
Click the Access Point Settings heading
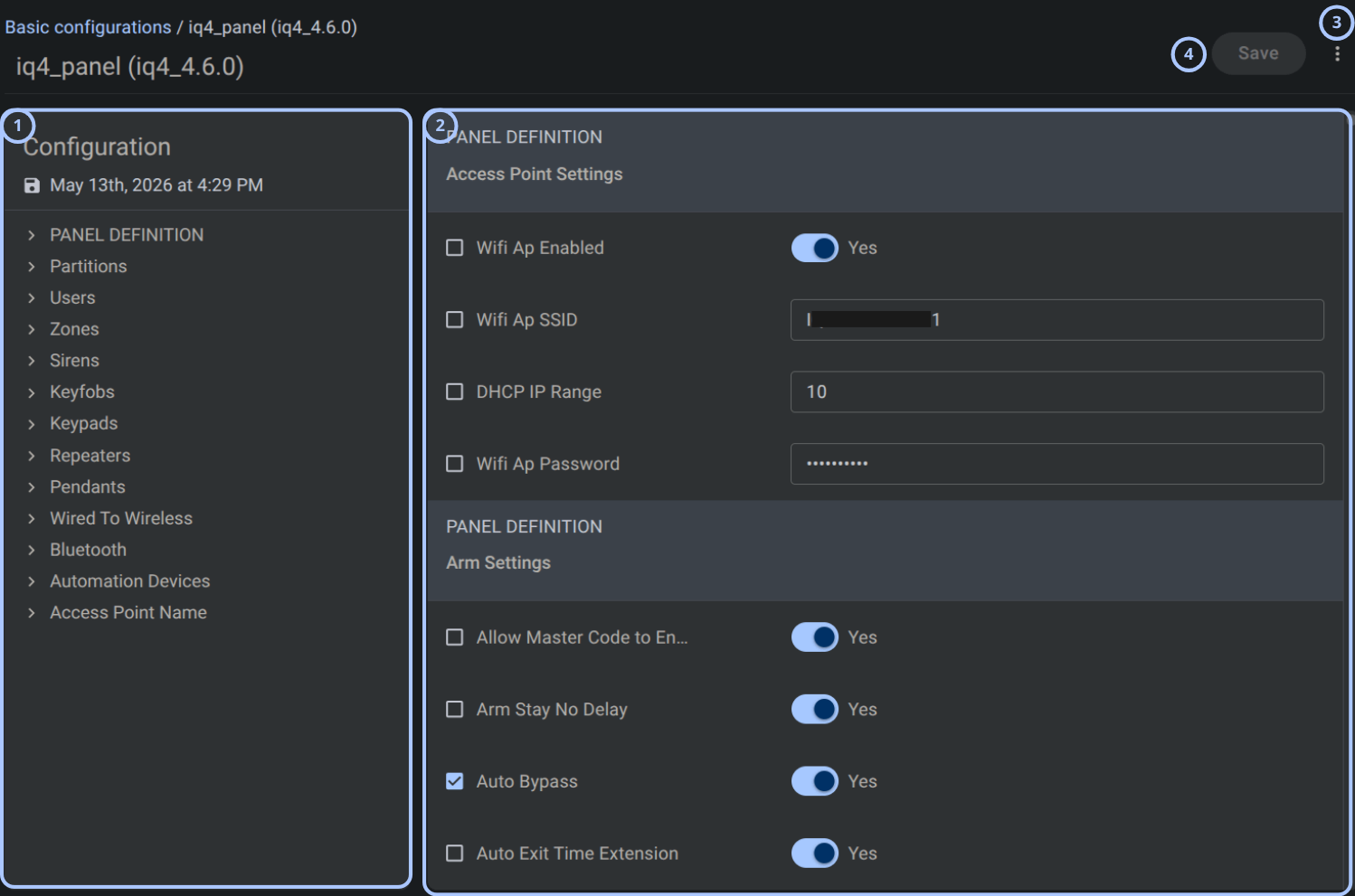[535, 174]
